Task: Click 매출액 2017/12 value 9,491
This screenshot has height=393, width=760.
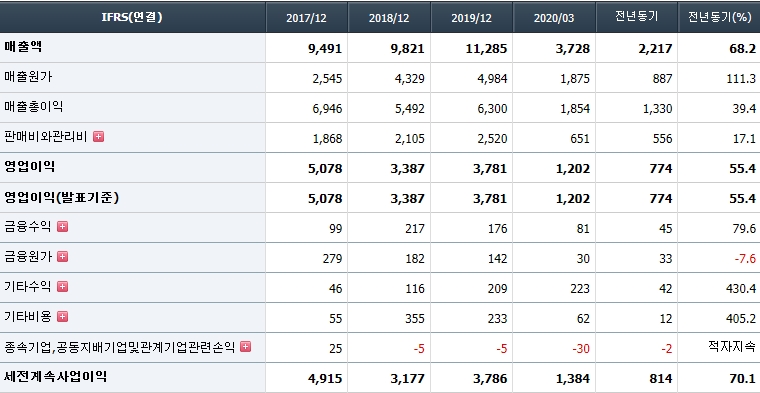Action: click(325, 48)
